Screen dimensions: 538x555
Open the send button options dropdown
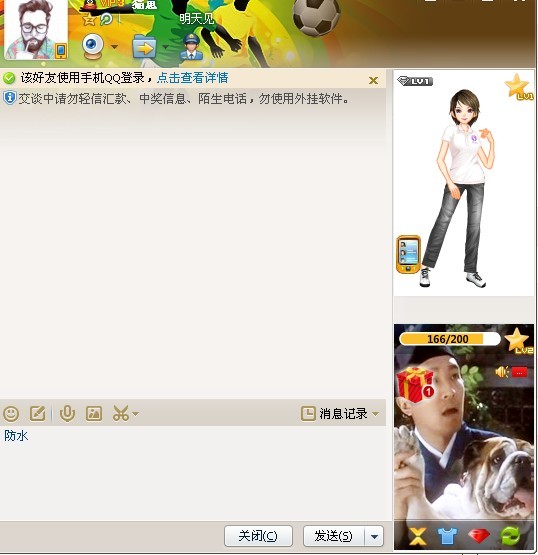click(x=374, y=537)
